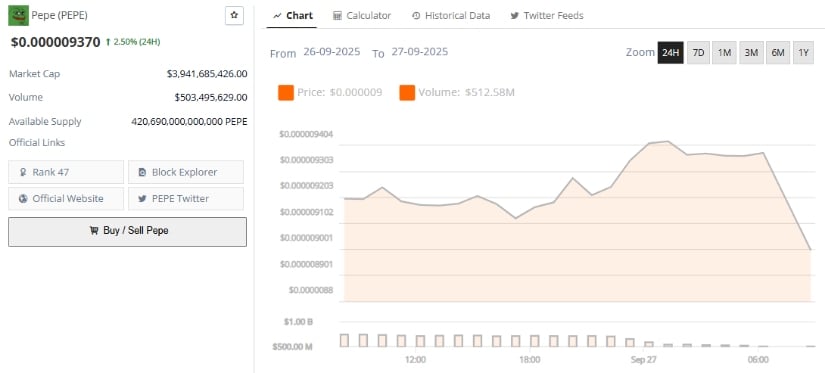Open the Block Explorer link
Image resolution: width=825 pixels, height=373 pixels.
pos(186,172)
